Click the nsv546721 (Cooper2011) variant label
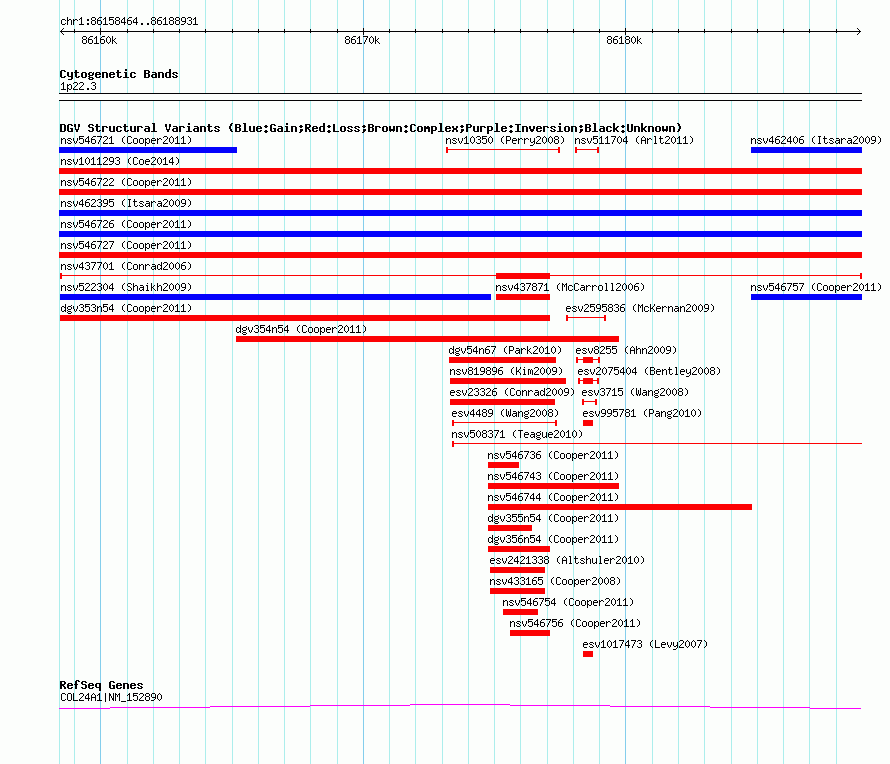The image size is (890, 764). coord(126,140)
